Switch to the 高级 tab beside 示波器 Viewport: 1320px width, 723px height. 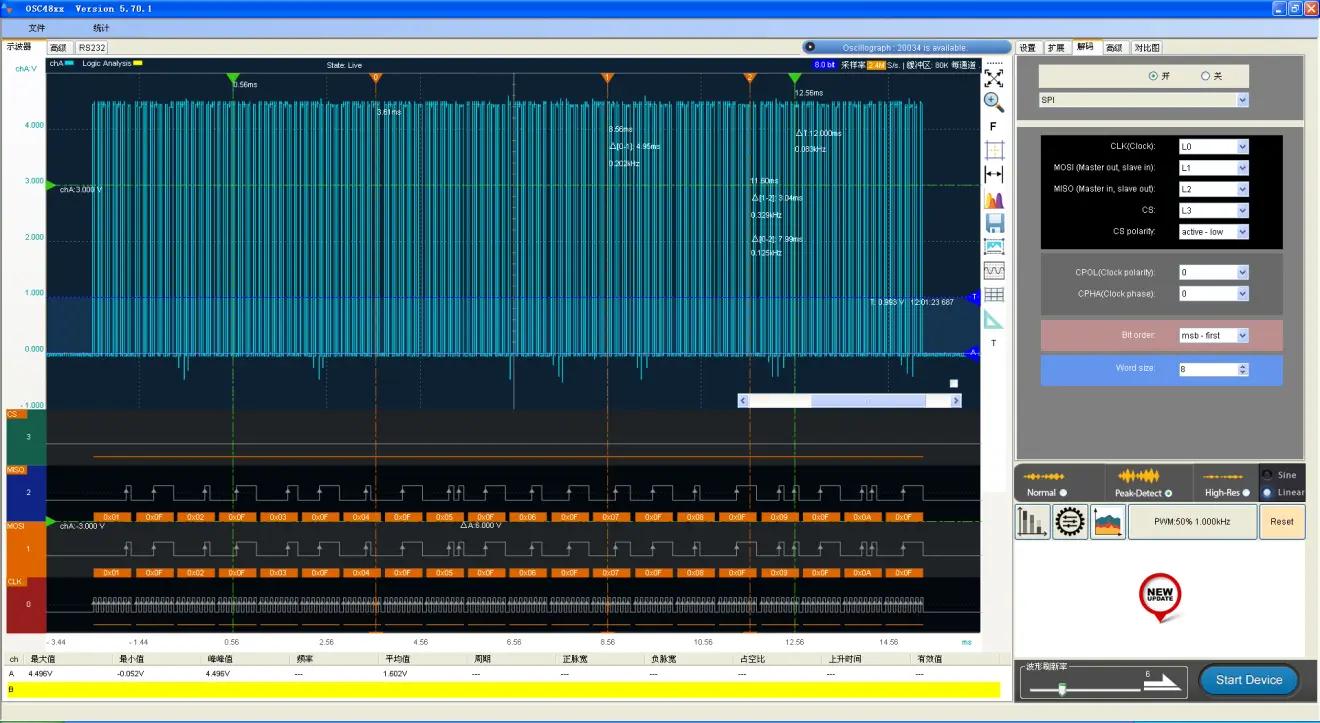click(x=59, y=48)
